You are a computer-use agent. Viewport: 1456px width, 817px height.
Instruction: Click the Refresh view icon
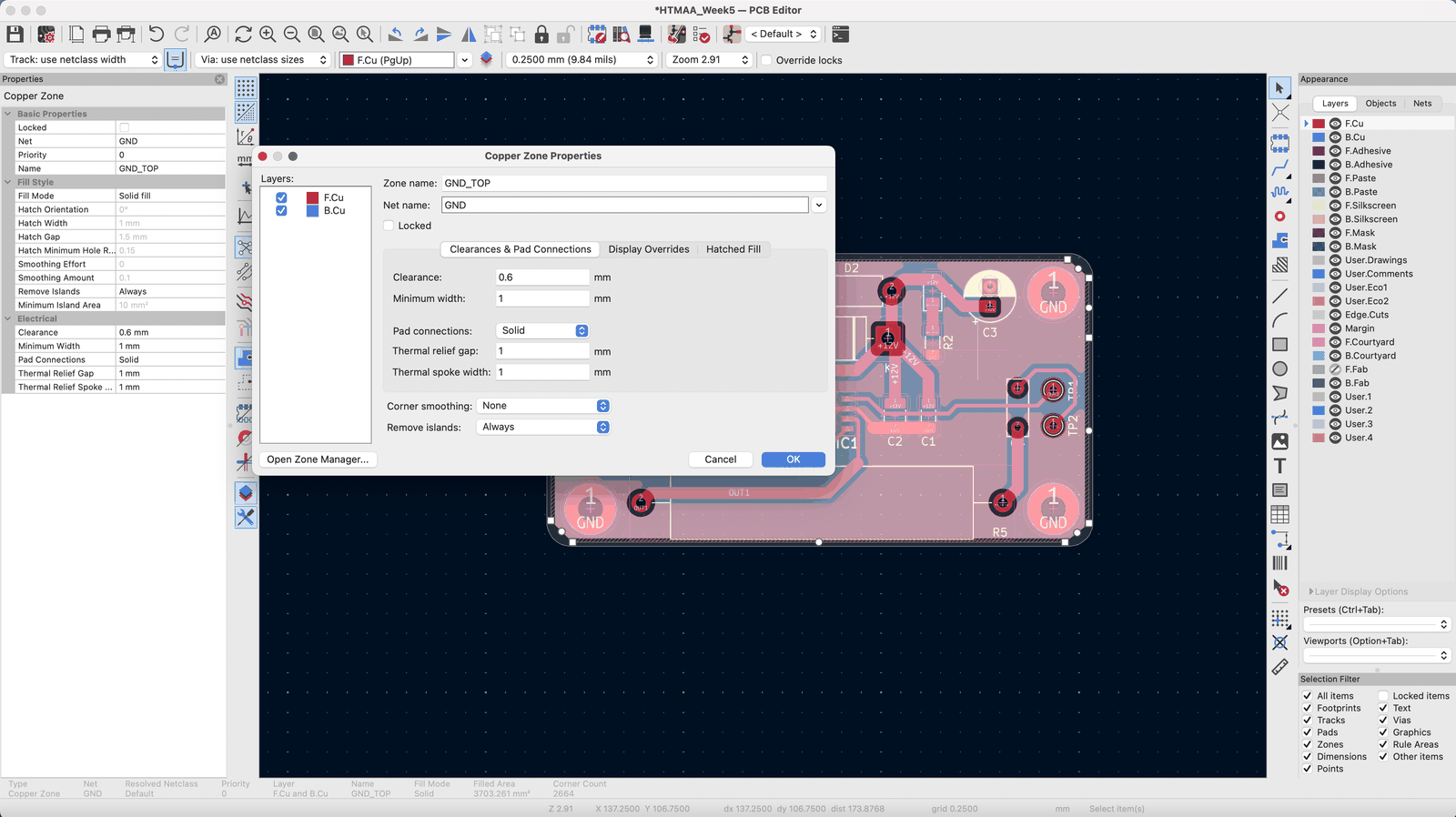[243, 35]
